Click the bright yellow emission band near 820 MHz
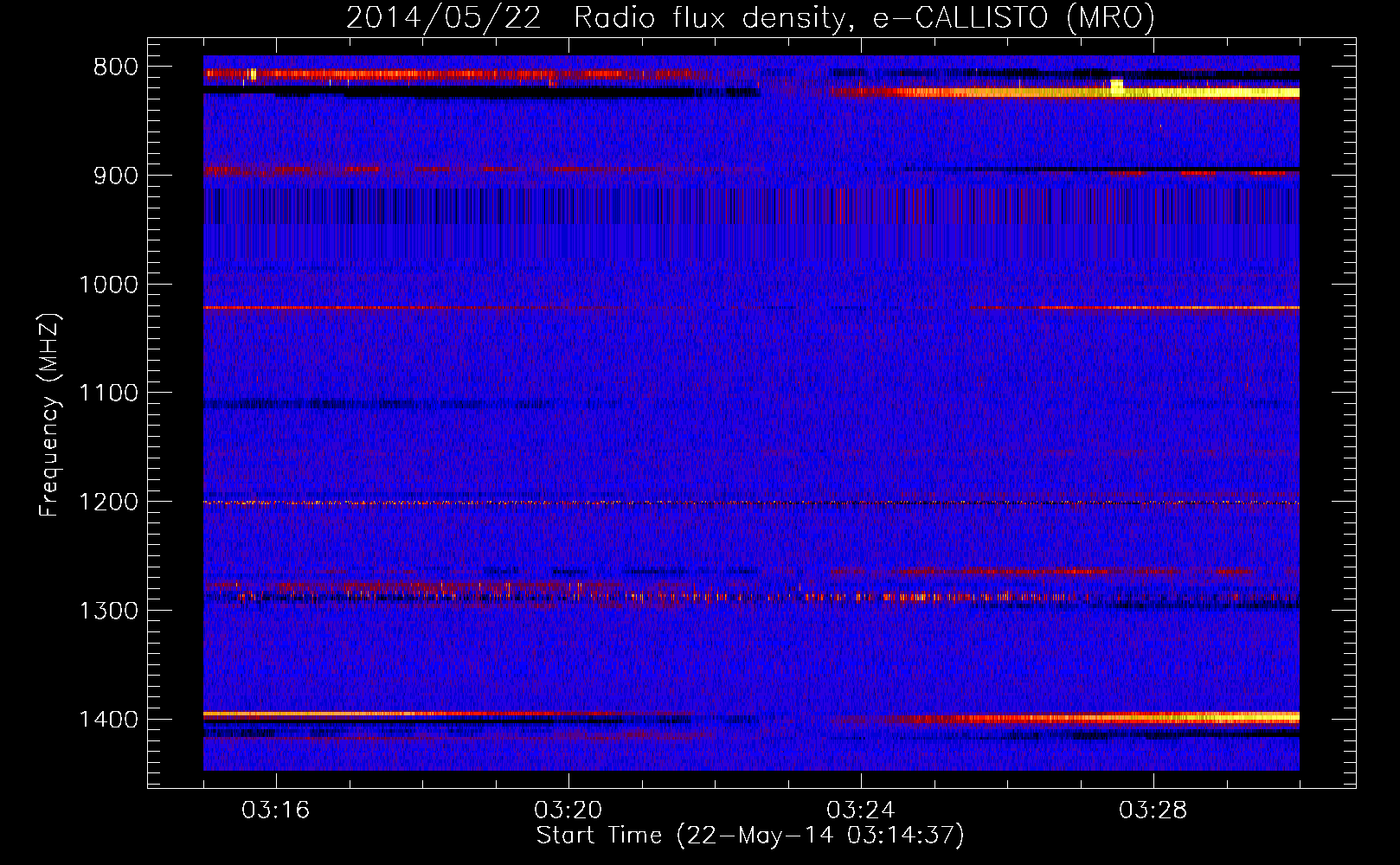 pyautogui.click(x=1064, y=92)
